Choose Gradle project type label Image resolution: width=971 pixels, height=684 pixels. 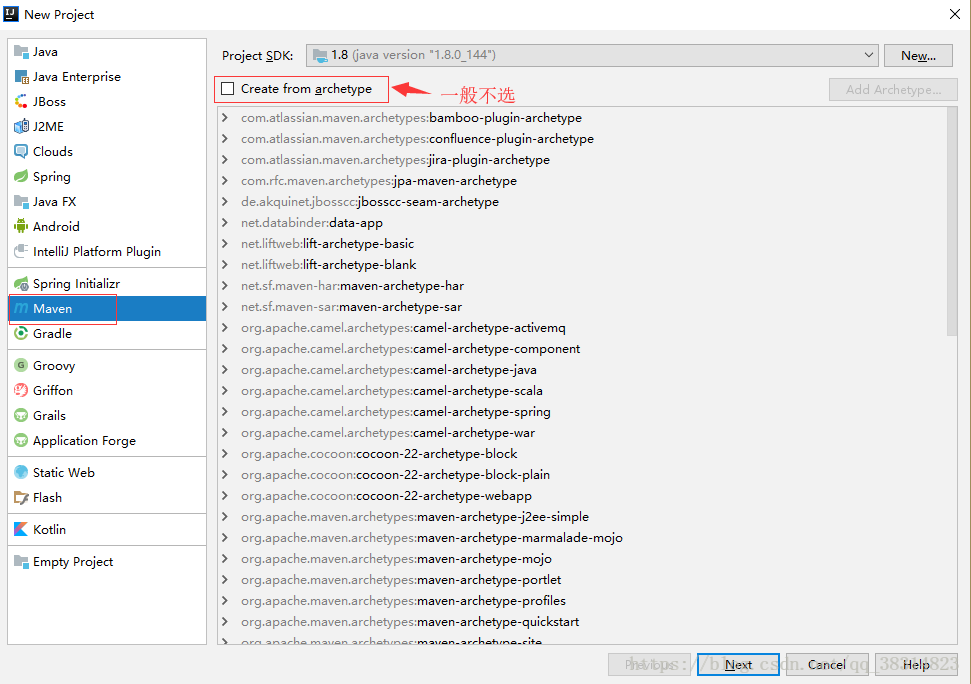[x=53, y=334]
